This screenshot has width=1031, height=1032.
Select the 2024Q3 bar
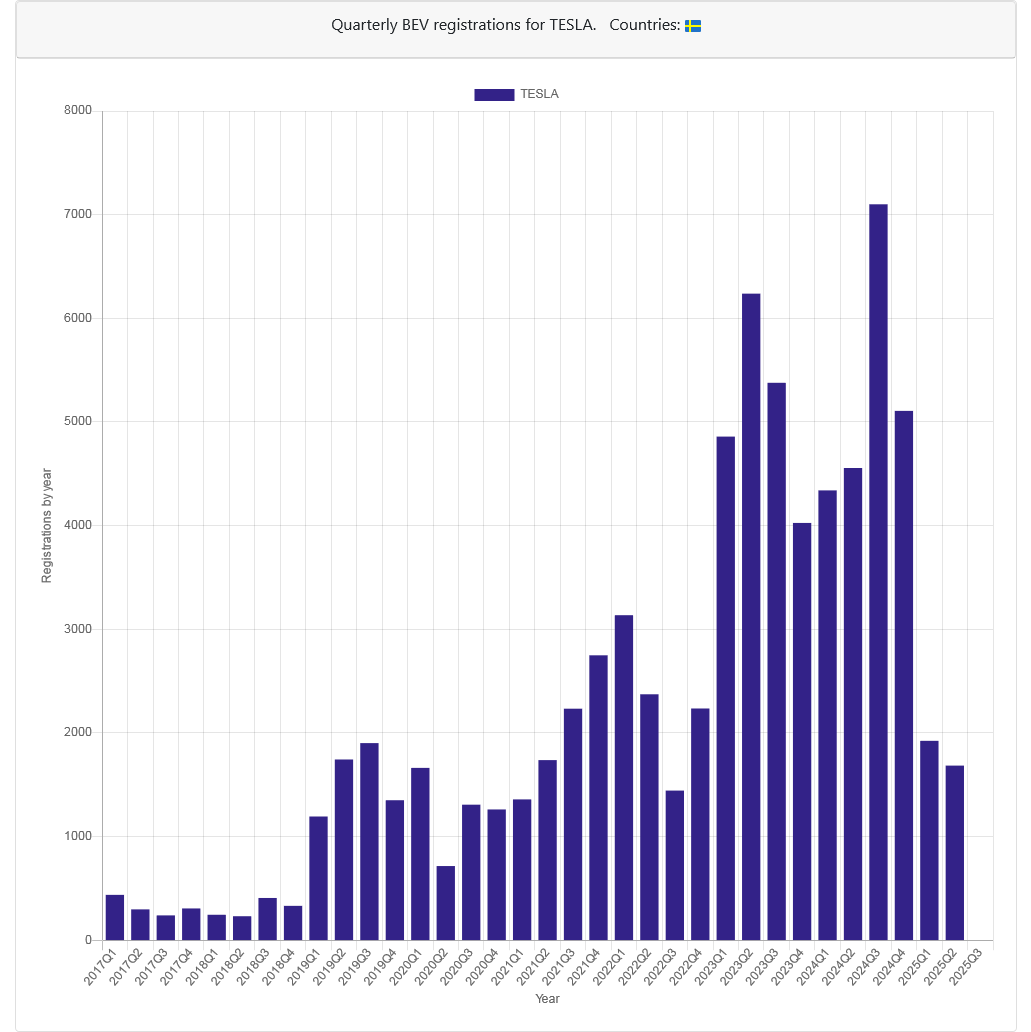pos(878,572)
